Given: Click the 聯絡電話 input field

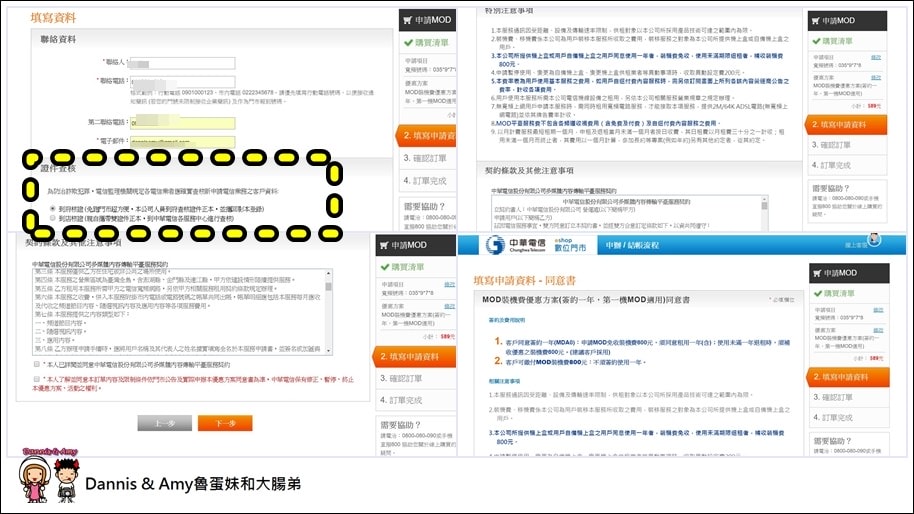Looking at the screenshot, I should coord(182,82).
